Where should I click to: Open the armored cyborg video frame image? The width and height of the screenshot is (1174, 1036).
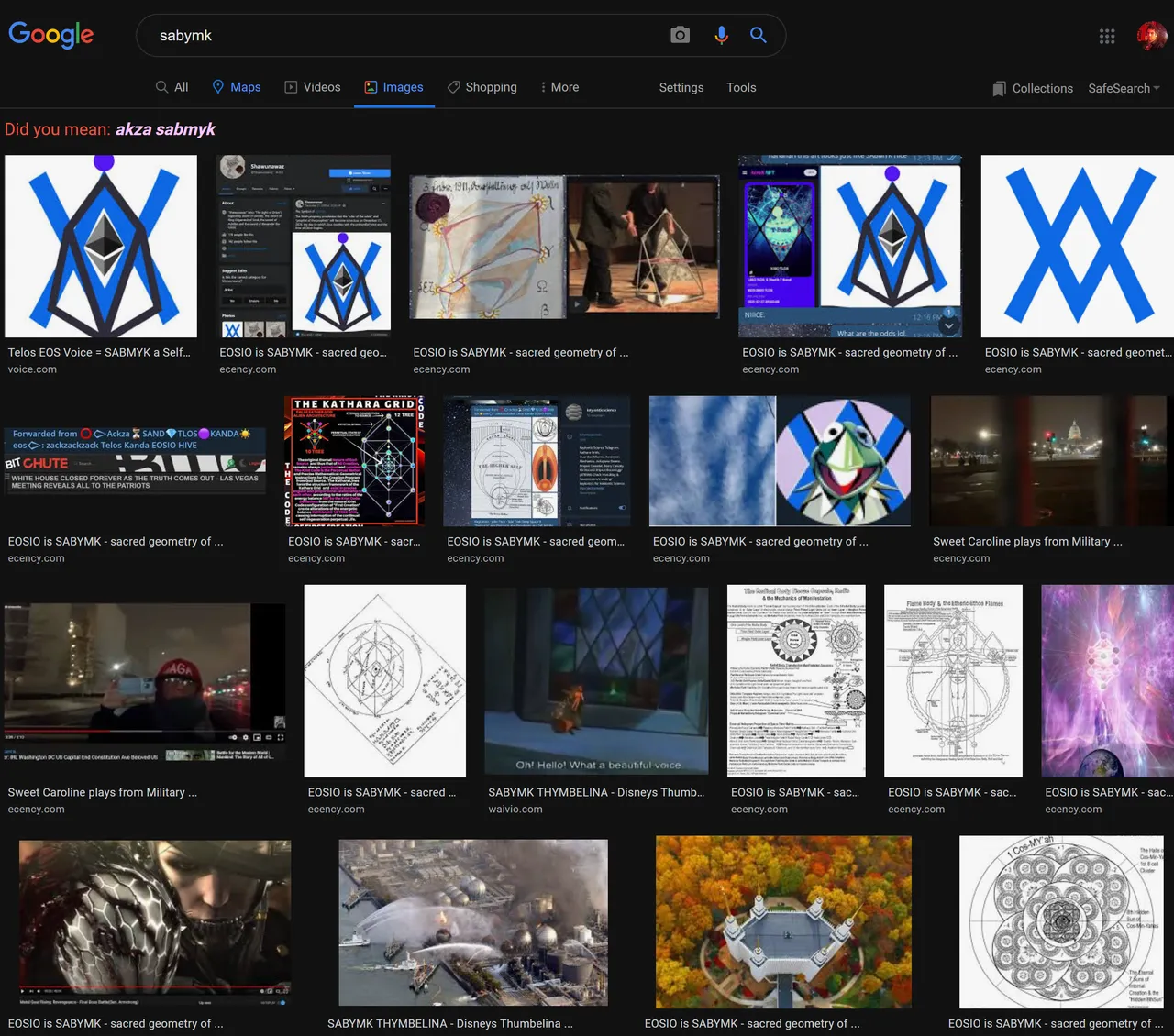point(155,923)
